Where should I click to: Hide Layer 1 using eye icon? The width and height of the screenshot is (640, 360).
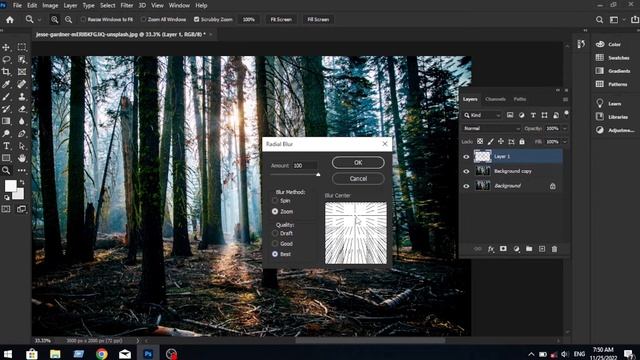point(466,157)
